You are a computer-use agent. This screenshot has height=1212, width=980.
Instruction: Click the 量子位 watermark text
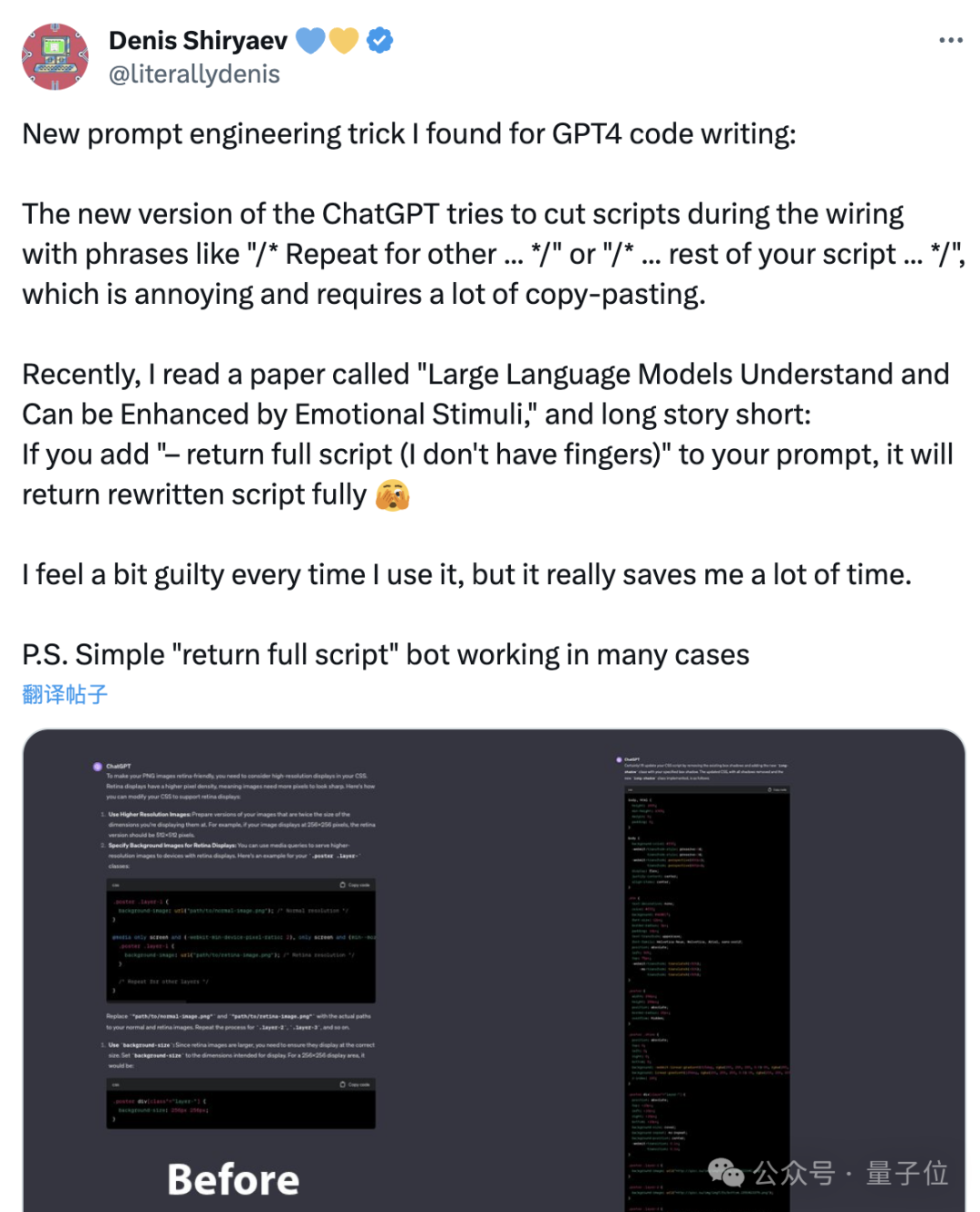click(x=906, y=1173)
